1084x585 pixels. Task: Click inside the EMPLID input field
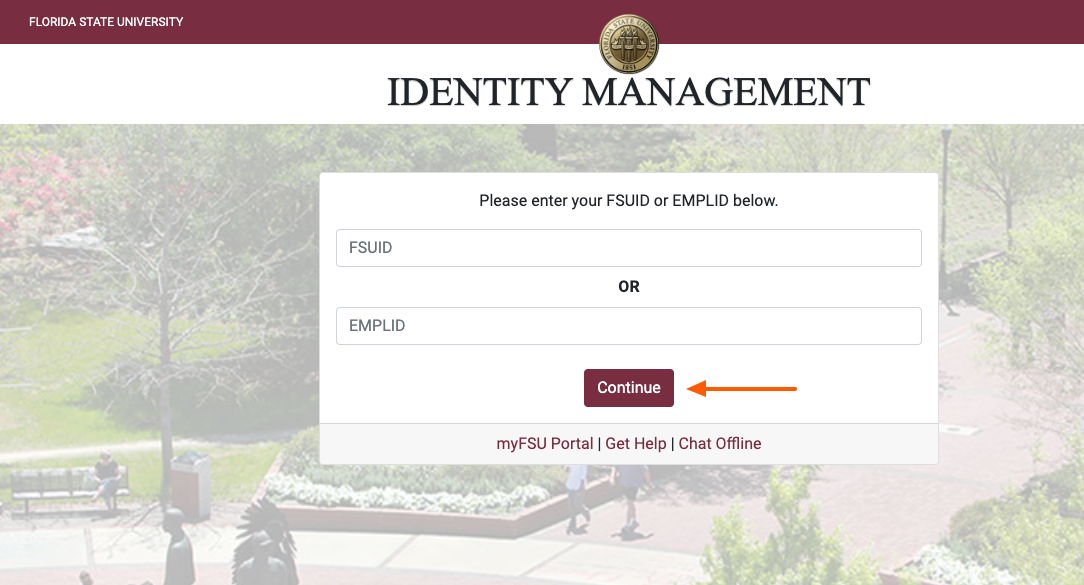pos(628,325)
